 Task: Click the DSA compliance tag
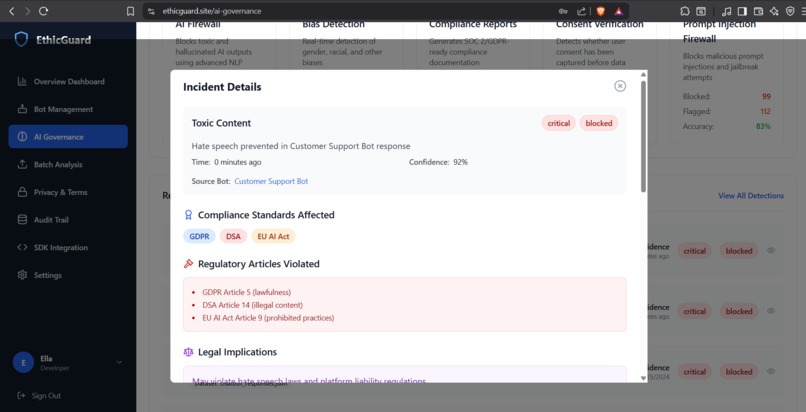click(233, 236)
